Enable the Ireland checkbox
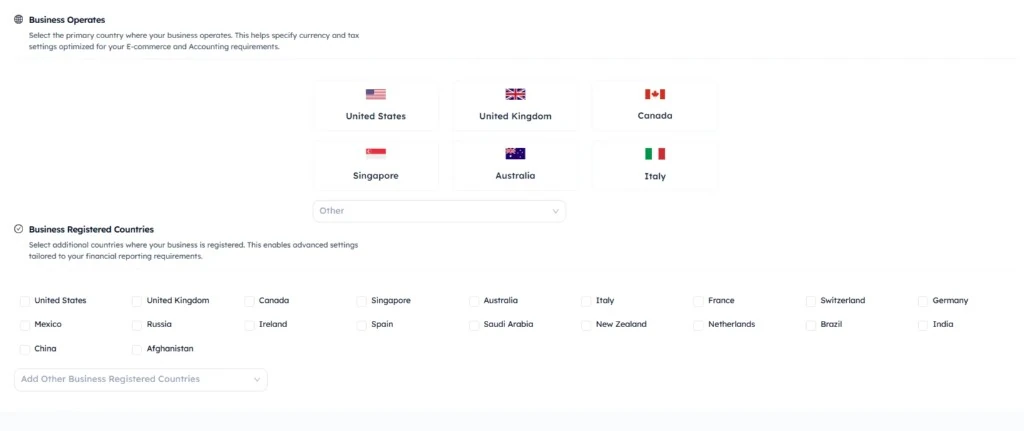Screen dimensions: 1024x431 click(x=249, y=325)
